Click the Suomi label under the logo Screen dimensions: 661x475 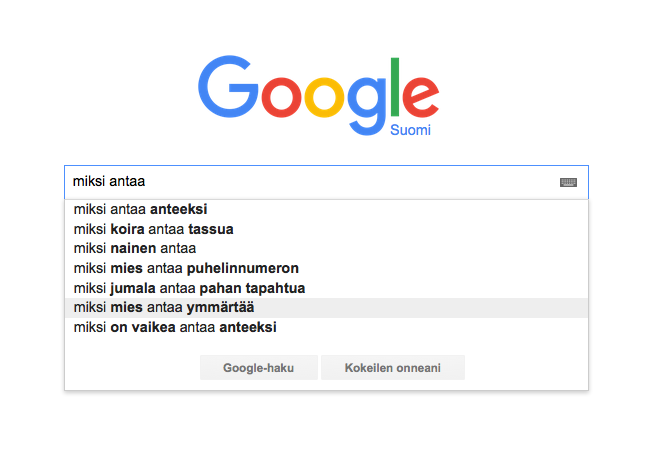point(410,130)
